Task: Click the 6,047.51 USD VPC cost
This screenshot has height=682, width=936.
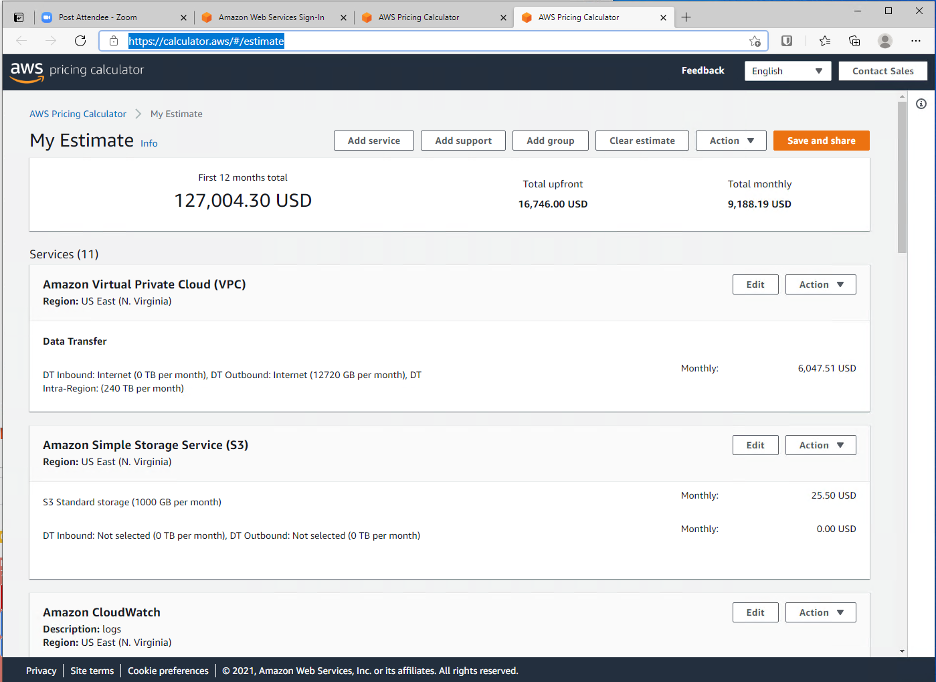Action: (x=827, y=368)
